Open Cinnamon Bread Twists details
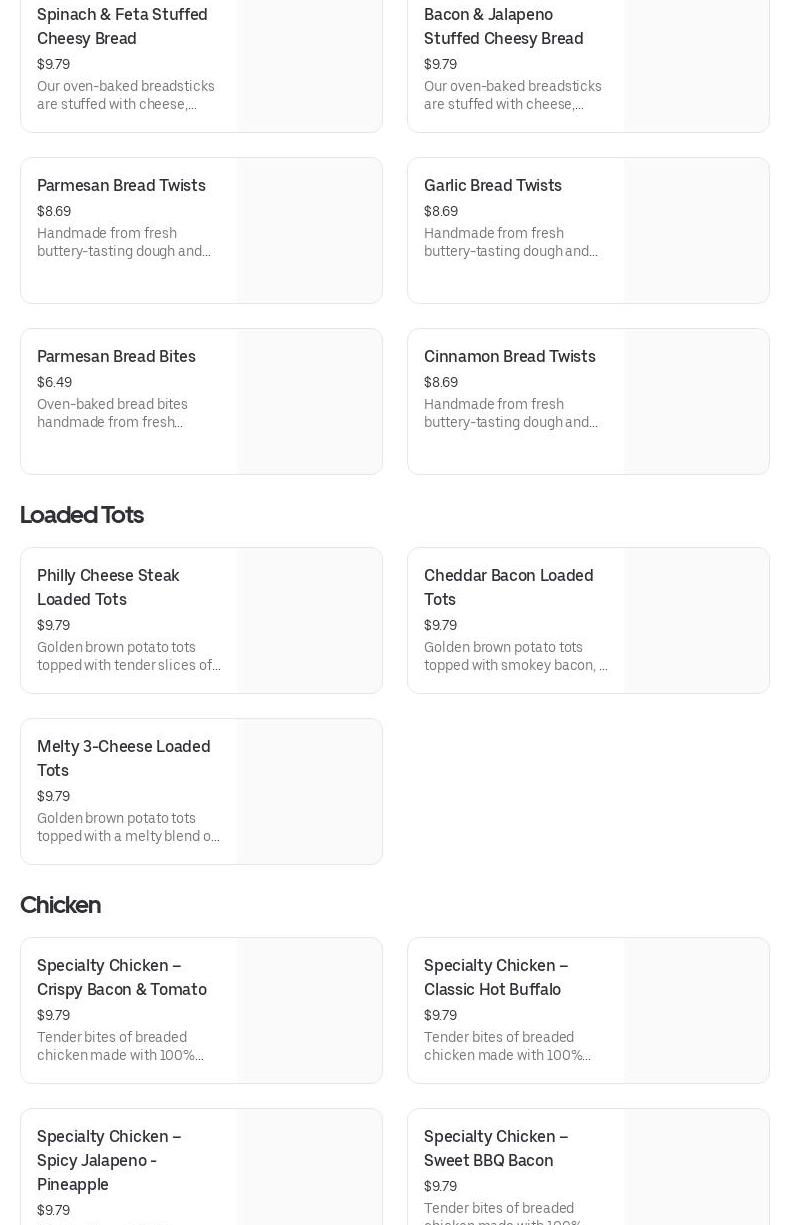This screenshot has width=804, height=1225. click(509, 357)
